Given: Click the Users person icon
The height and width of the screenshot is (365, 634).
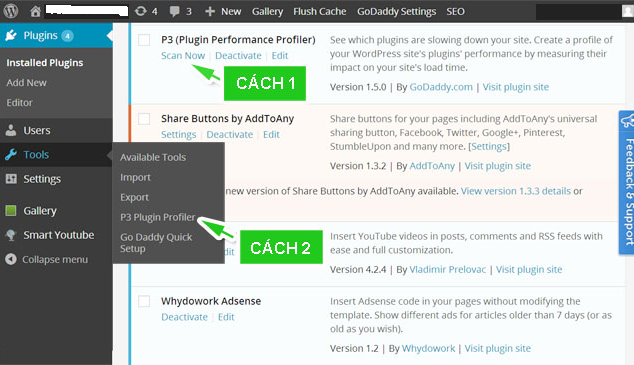Looking at the screenshot, I should 11,130.
